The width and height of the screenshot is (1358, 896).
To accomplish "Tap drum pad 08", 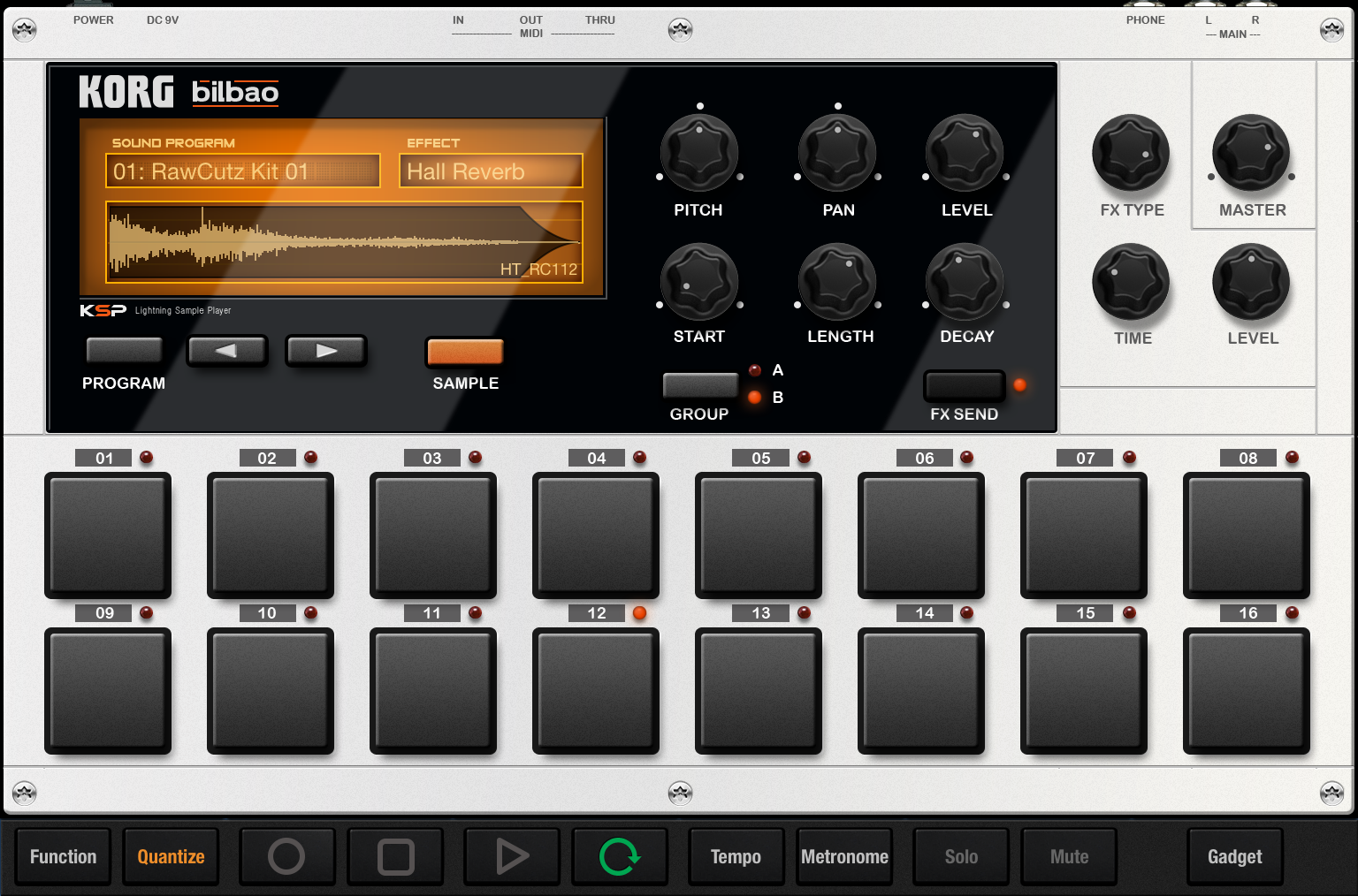I will pyautogui.click(x=1247, y=535).
